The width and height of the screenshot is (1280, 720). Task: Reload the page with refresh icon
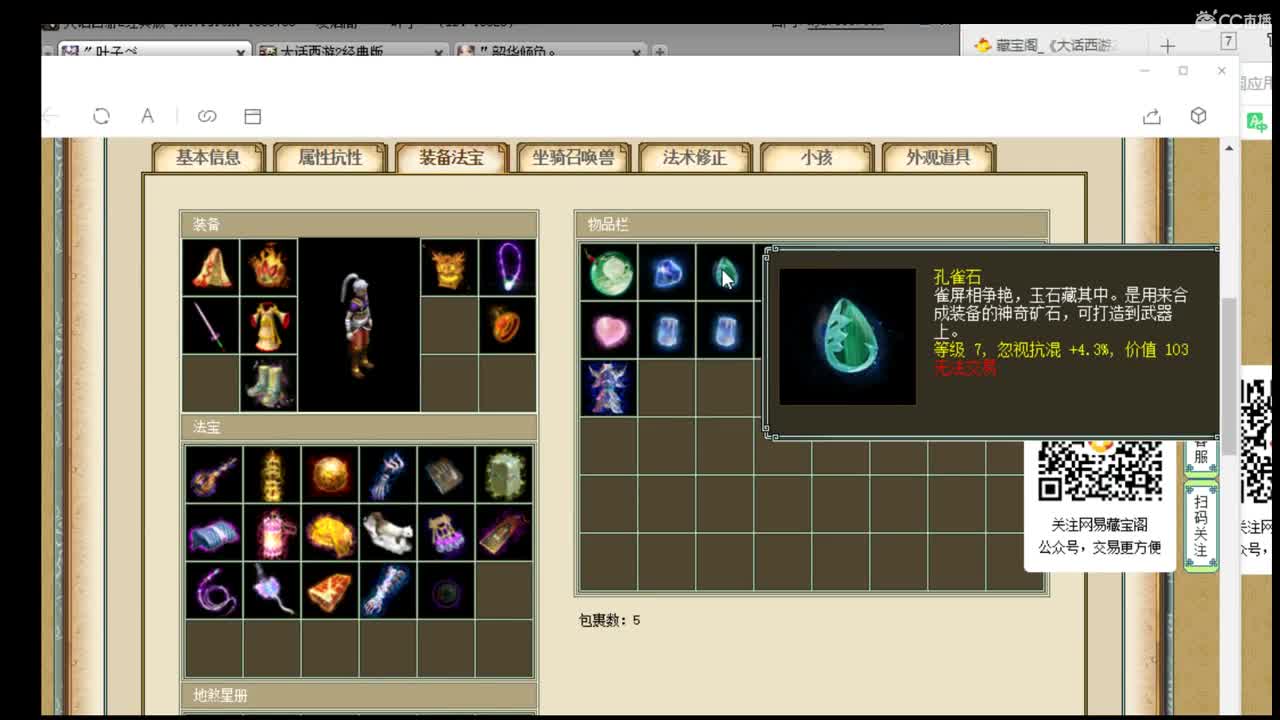point(101,116)
